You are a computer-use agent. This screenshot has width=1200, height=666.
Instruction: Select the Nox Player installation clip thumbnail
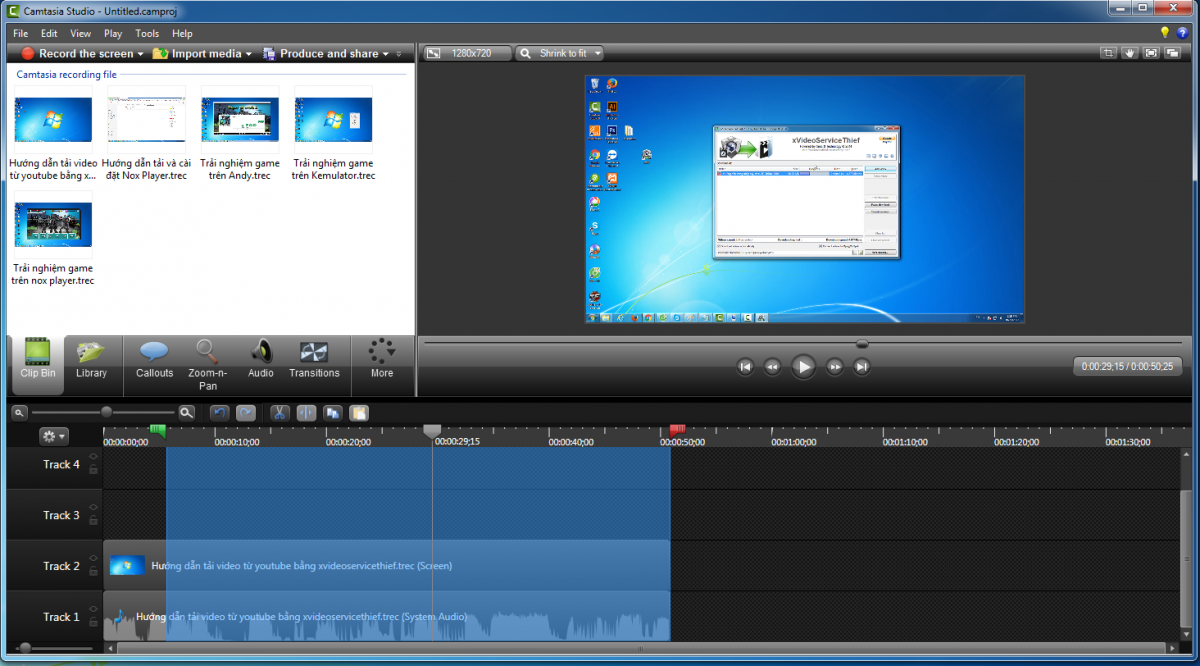click(146, 120)
